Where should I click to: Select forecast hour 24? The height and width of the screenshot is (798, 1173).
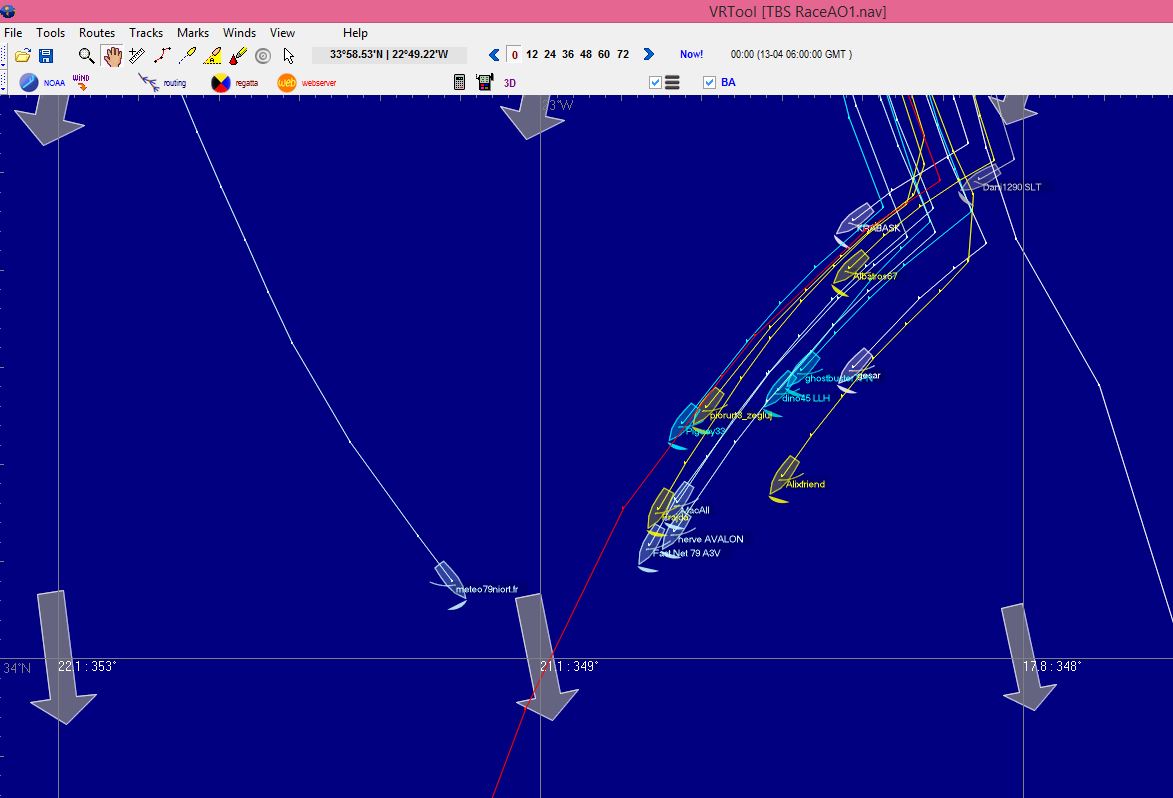coord(550,55)
